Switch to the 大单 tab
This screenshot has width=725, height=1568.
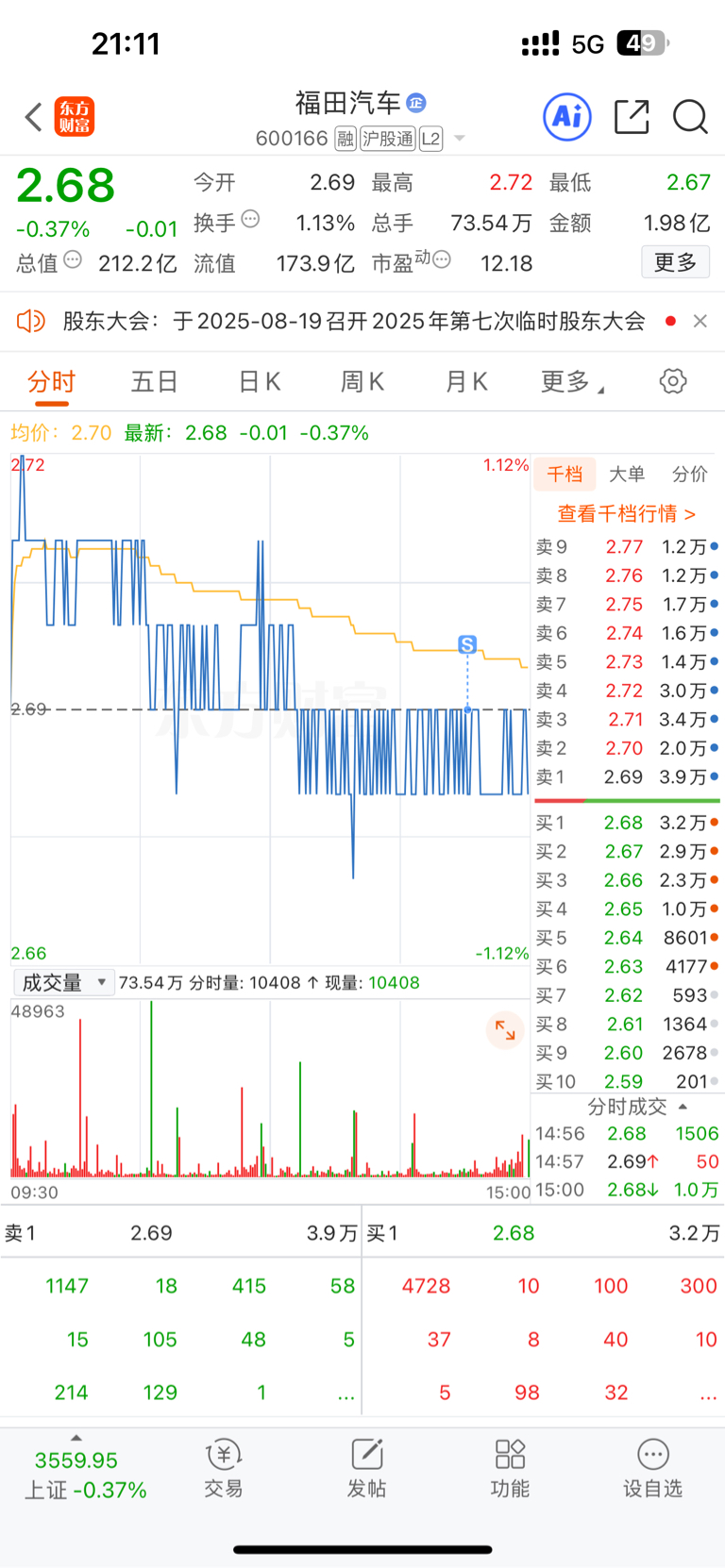pyautogui.click(x=627, y=475)
